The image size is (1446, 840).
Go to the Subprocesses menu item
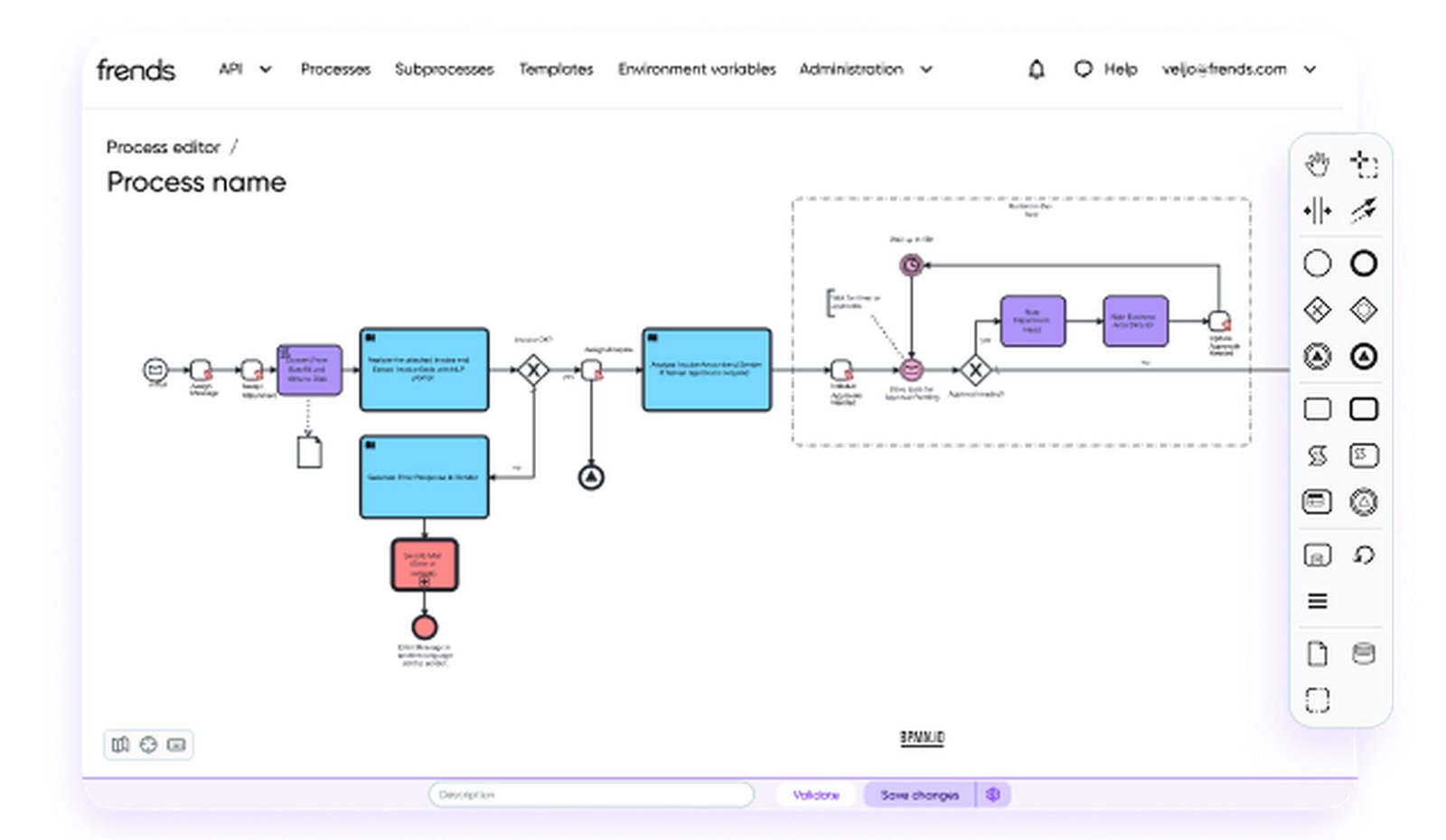[x=444, y=70]
